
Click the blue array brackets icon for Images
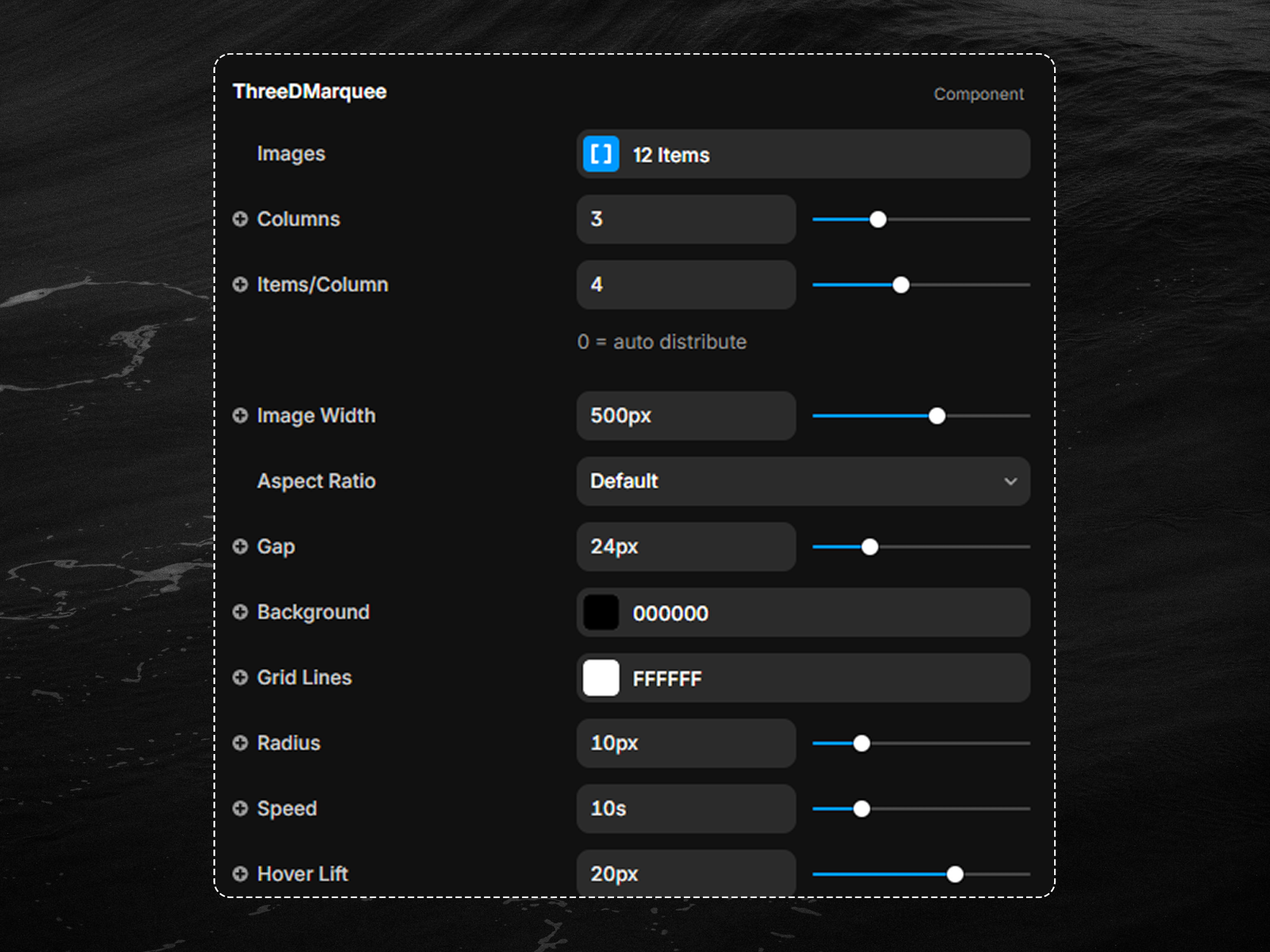pyautogui.click(x=601, y=154)
